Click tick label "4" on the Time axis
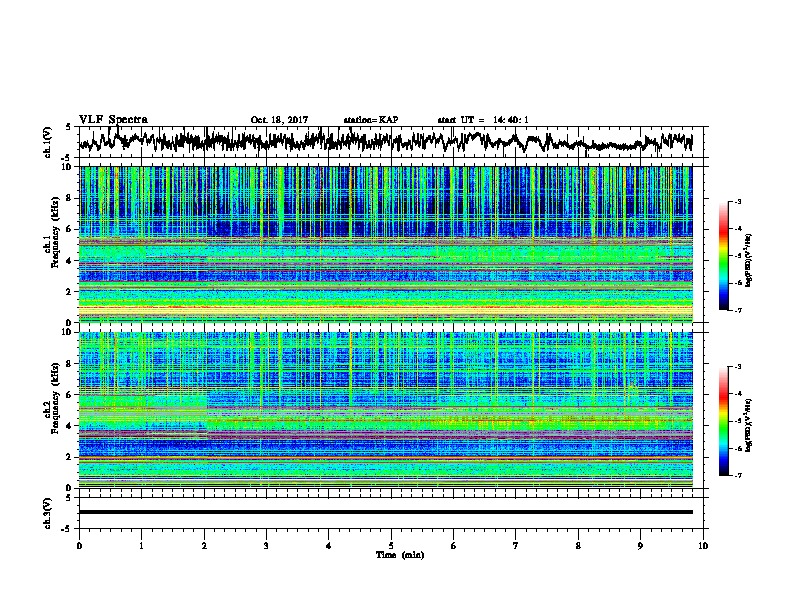Viewport: 792px width, 612px height. (329, 546)
